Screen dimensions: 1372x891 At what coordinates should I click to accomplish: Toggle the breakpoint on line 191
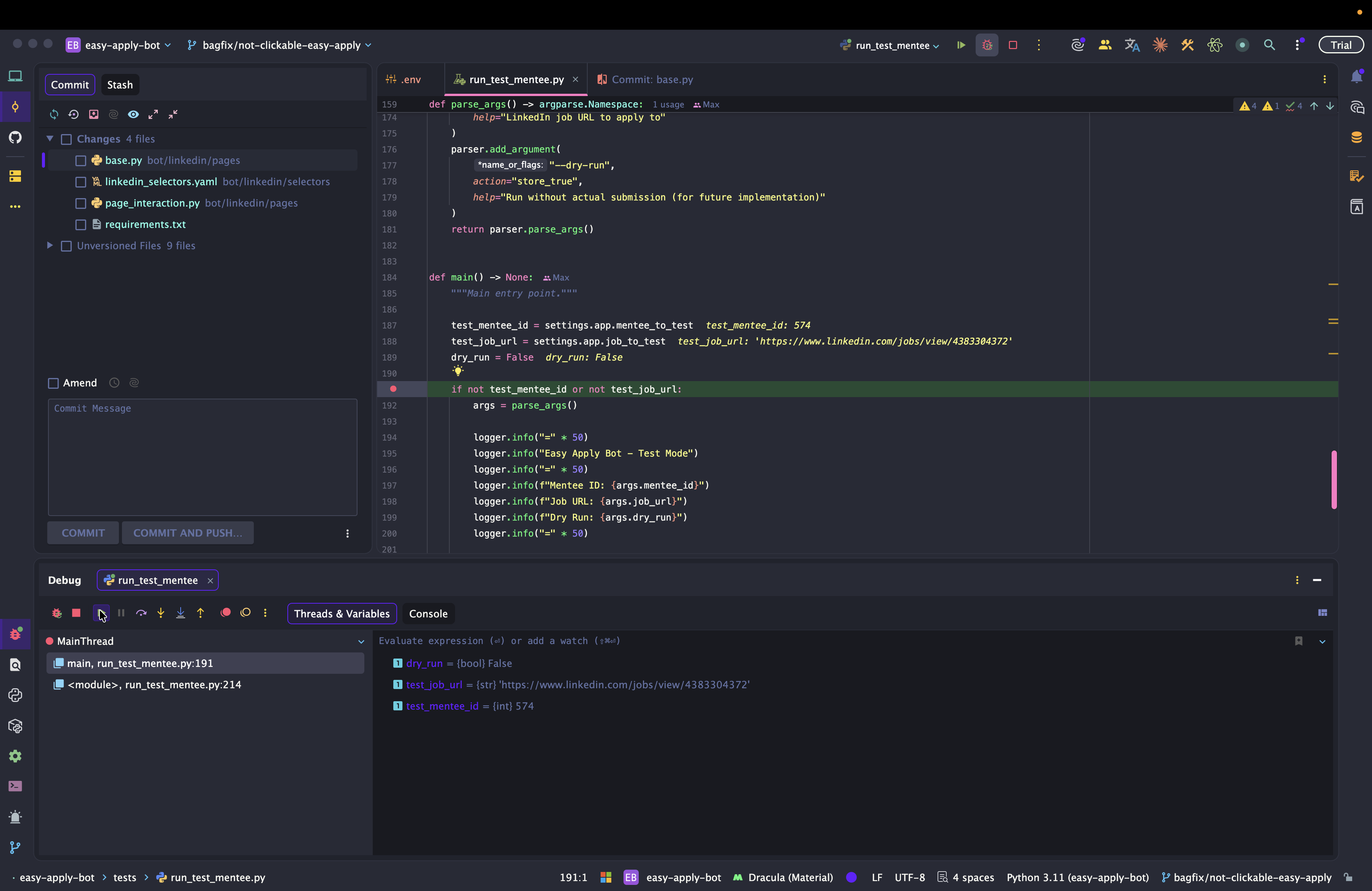(x=393, y=389)
